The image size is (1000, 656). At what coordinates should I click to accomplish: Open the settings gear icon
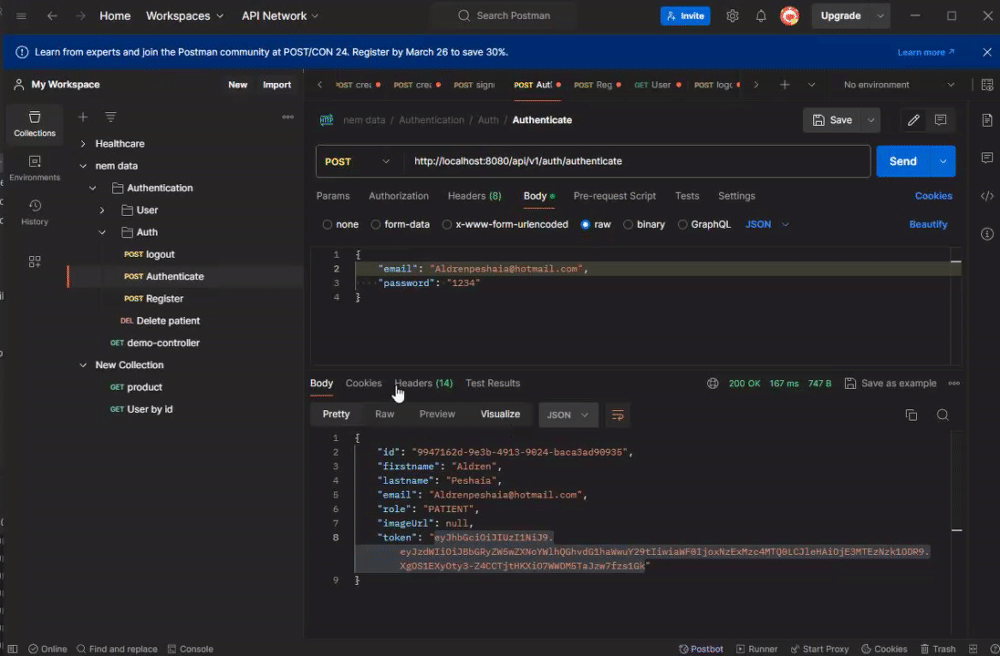732,16
